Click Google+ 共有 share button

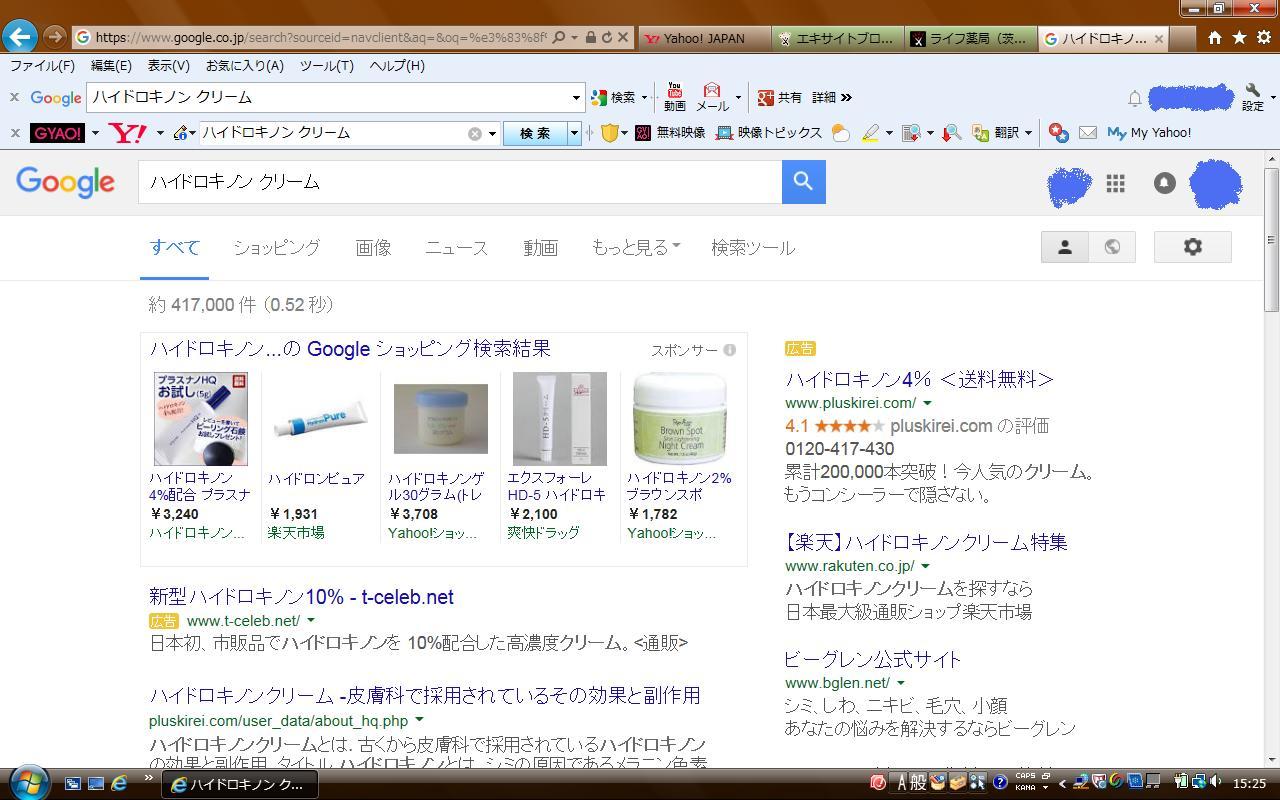[x=780, y=97]
